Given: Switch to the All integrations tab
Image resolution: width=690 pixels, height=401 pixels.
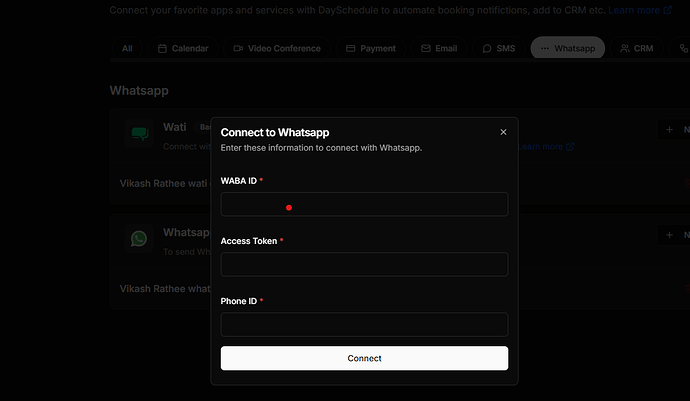Looking at the screenshot, I should coord(127,48).
